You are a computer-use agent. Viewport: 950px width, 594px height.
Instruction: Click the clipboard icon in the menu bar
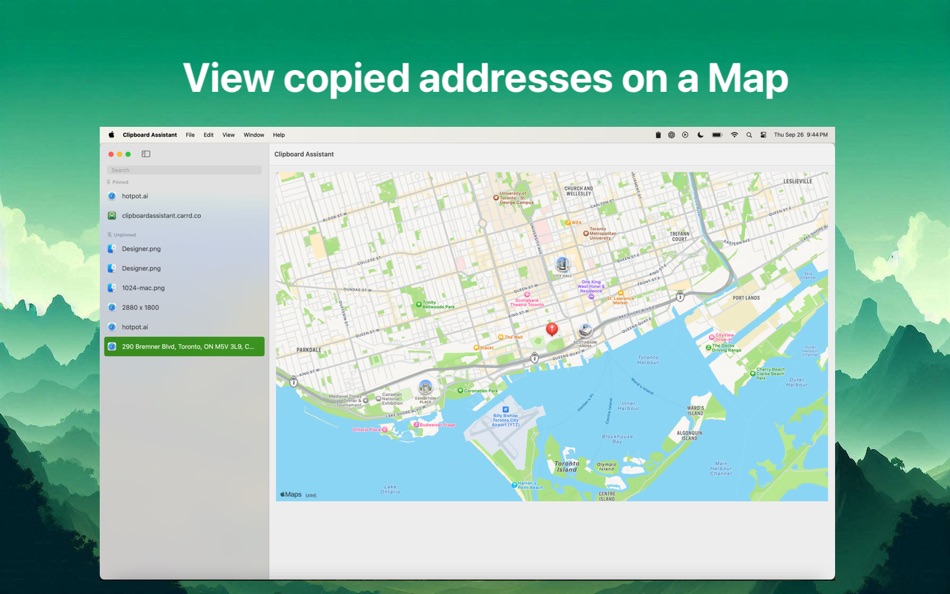[658, 135]
